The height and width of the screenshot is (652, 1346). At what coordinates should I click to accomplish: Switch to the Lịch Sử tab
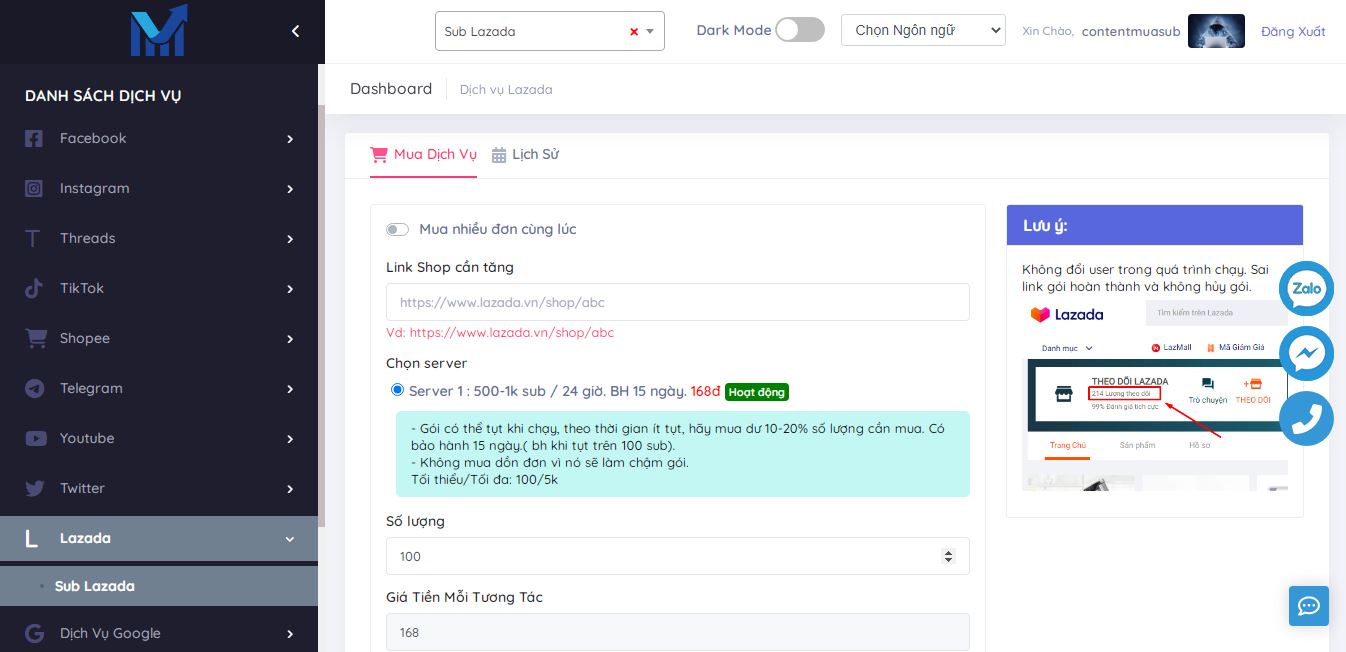point(525,155)
